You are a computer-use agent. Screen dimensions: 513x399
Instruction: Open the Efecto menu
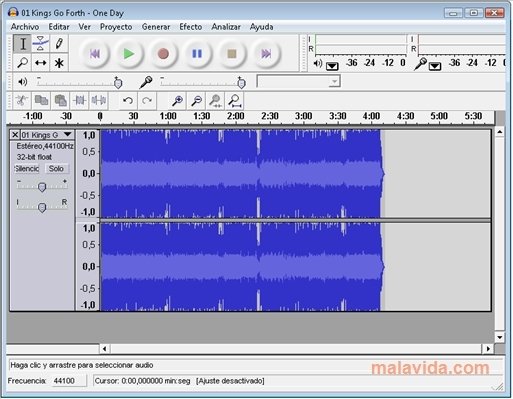191,27
